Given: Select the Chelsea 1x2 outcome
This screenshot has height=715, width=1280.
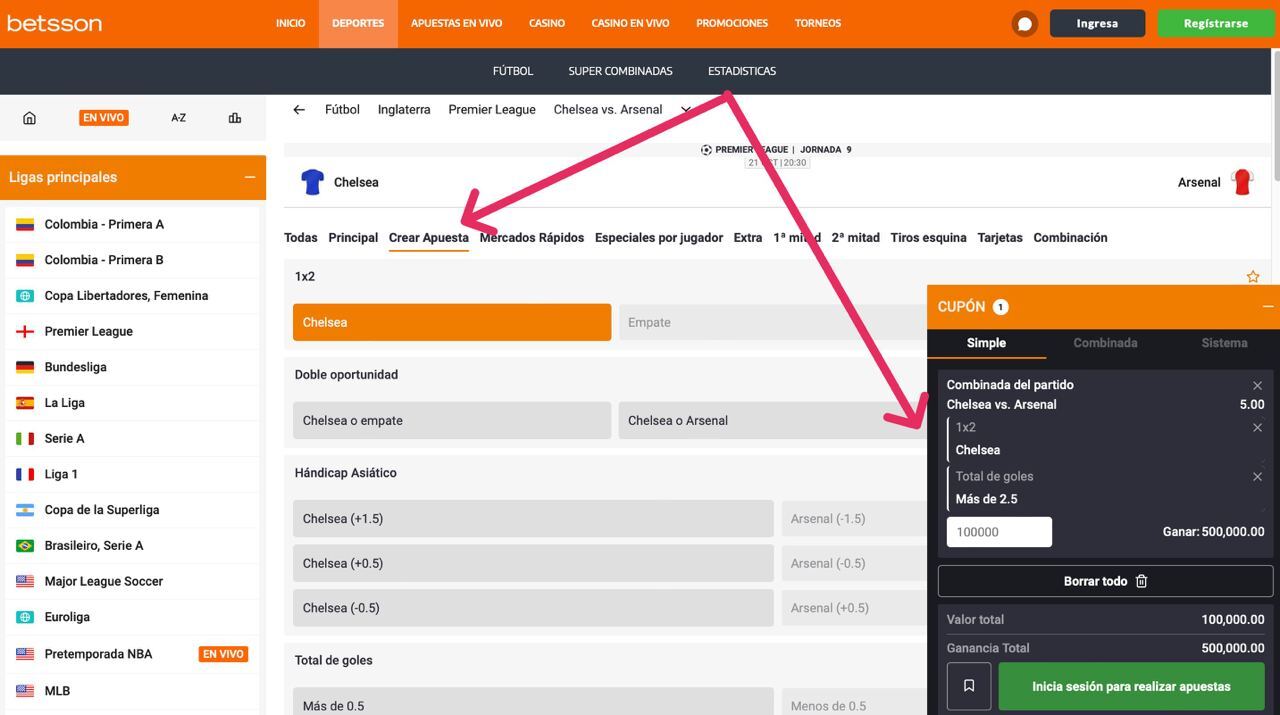Looking at the screenshot, I should [x=452, y=322].
